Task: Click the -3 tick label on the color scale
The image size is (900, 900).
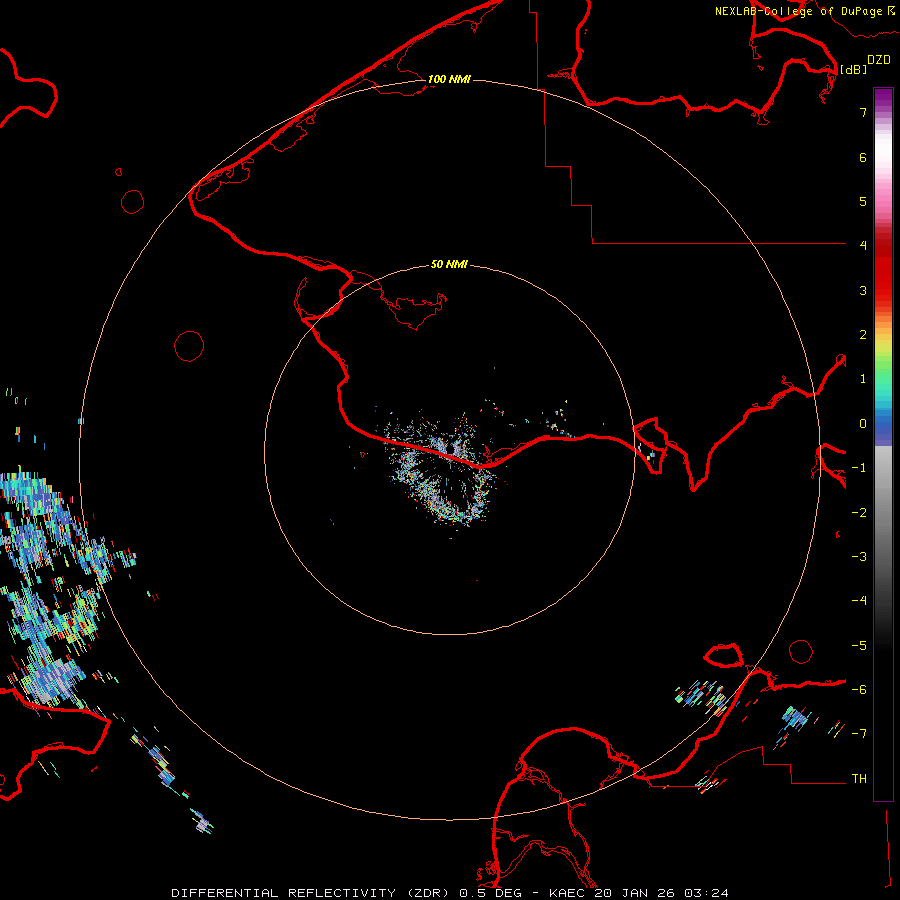Action: [859, 557]
